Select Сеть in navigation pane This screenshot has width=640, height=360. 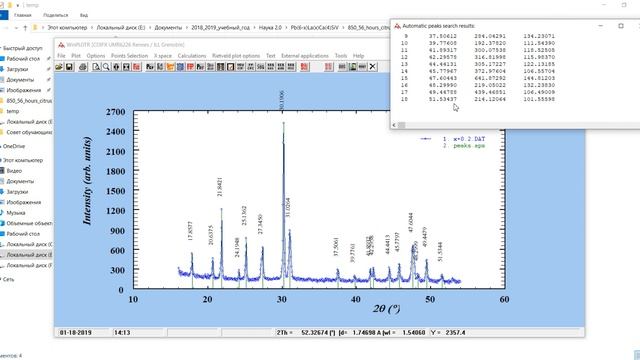click(x=8, y=279)
